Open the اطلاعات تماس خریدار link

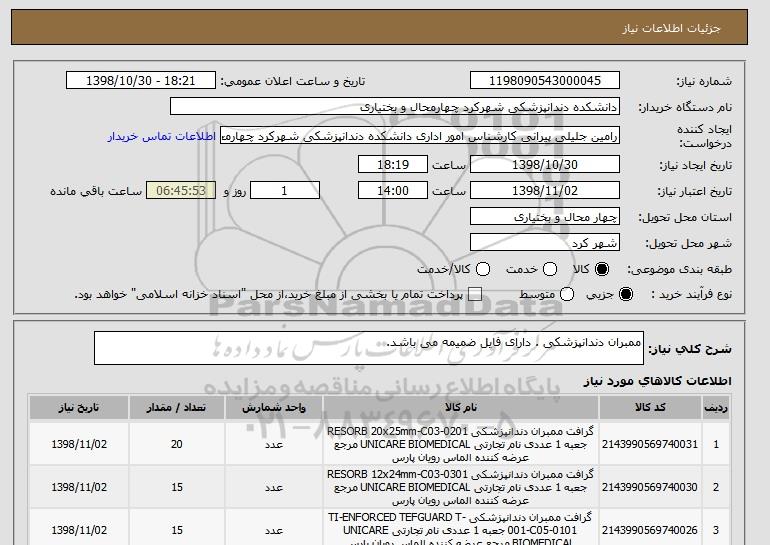[162, 136]
